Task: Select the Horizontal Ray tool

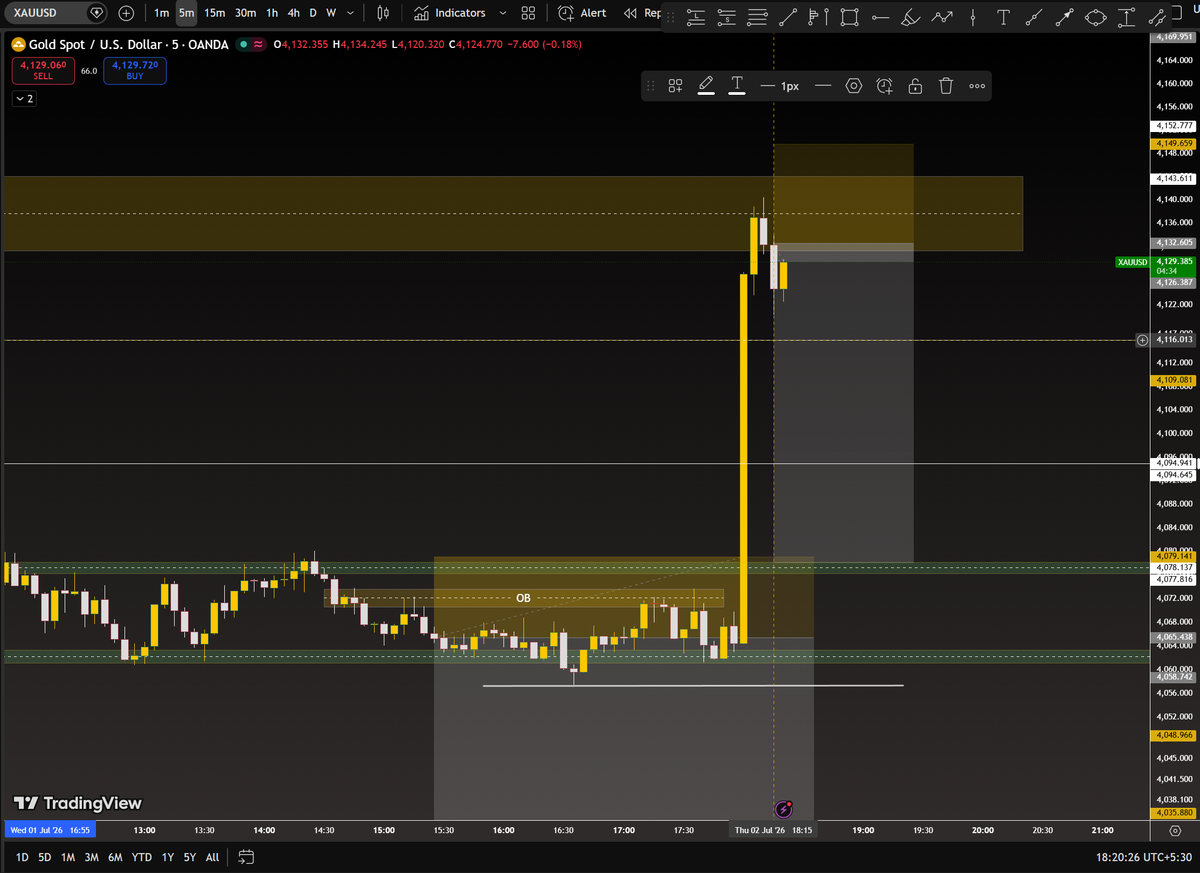Action: click(x=880, y=17)
